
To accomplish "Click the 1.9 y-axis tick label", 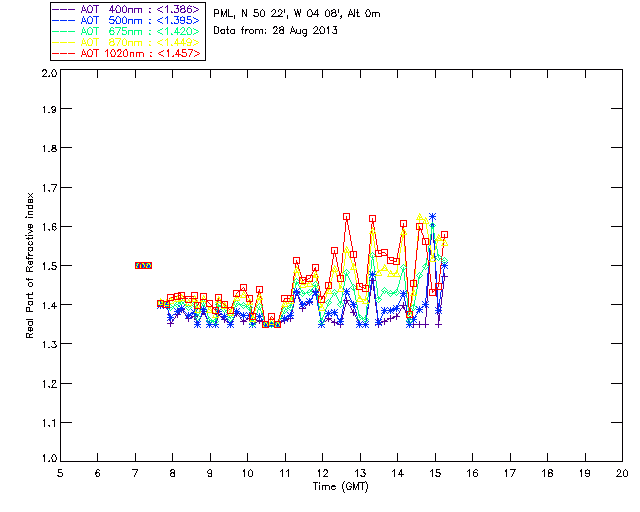I will pos(49,109).
